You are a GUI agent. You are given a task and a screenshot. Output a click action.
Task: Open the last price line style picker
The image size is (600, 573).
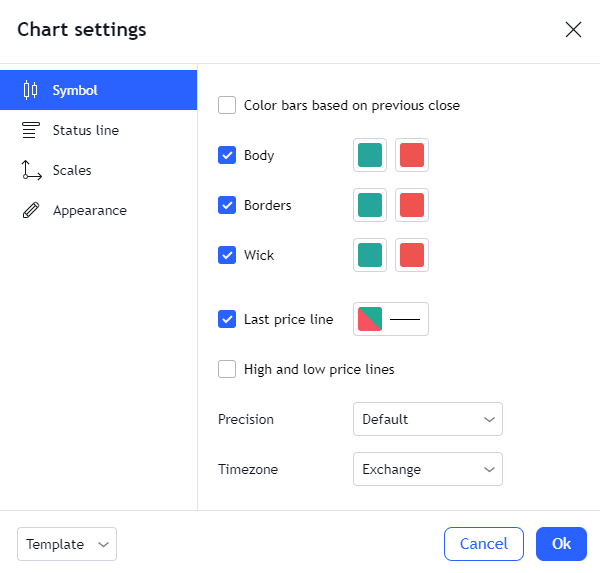coord(405,319)
